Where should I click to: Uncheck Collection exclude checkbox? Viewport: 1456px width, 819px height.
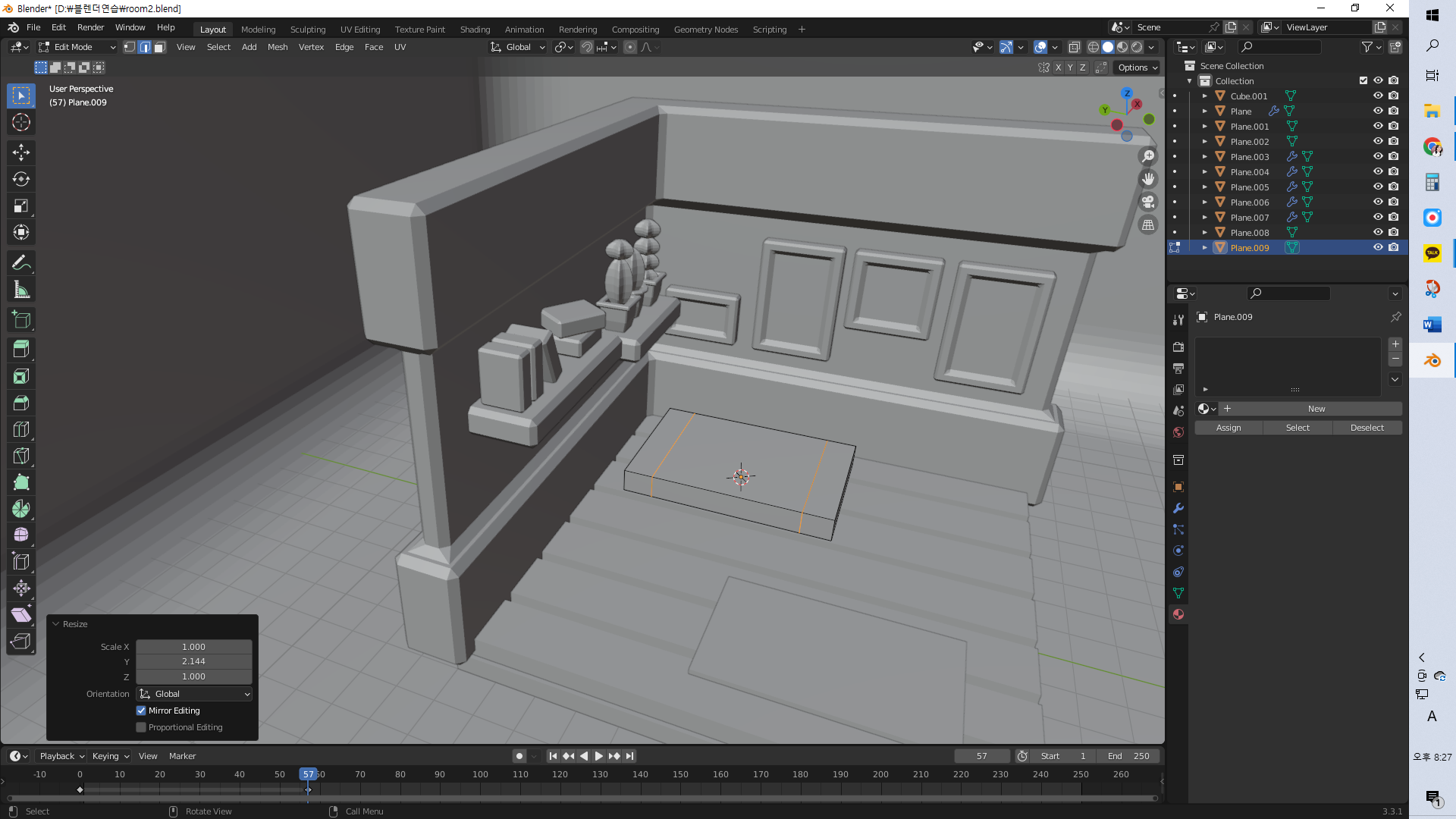point(1363,80)
